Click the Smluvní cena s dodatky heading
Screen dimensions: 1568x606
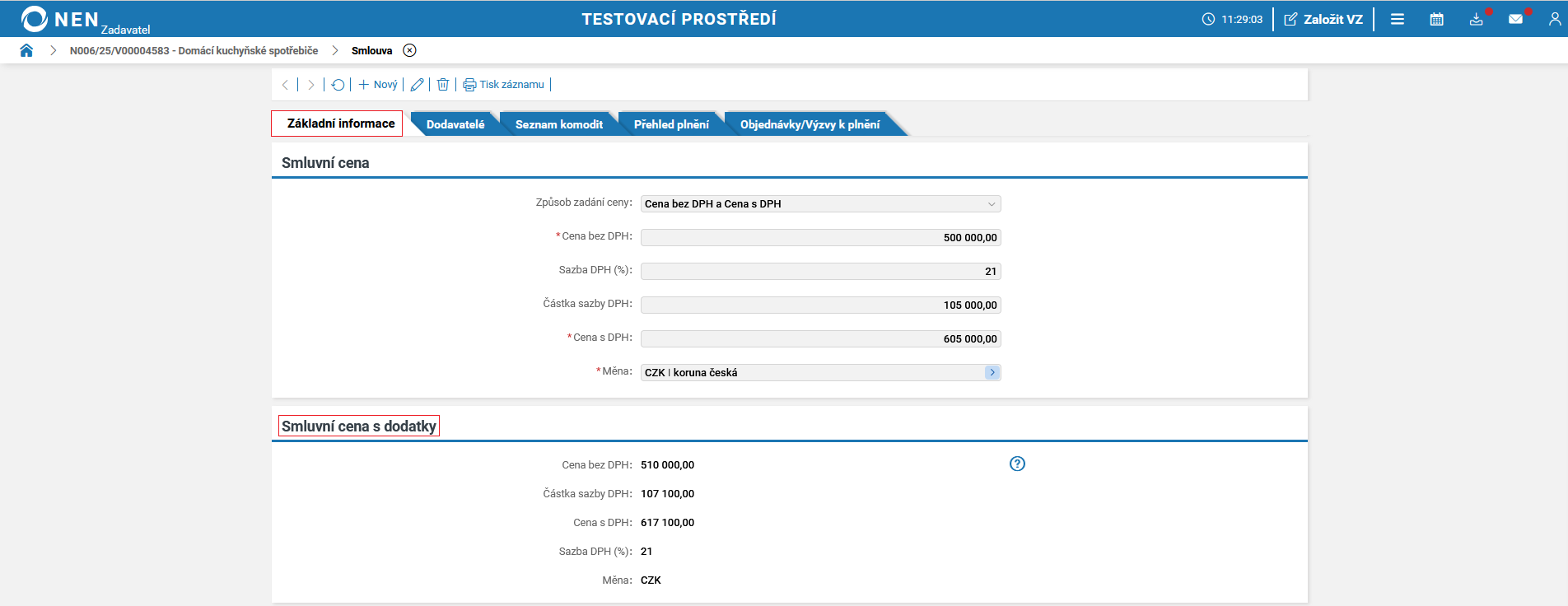click(x=359, y=426)
